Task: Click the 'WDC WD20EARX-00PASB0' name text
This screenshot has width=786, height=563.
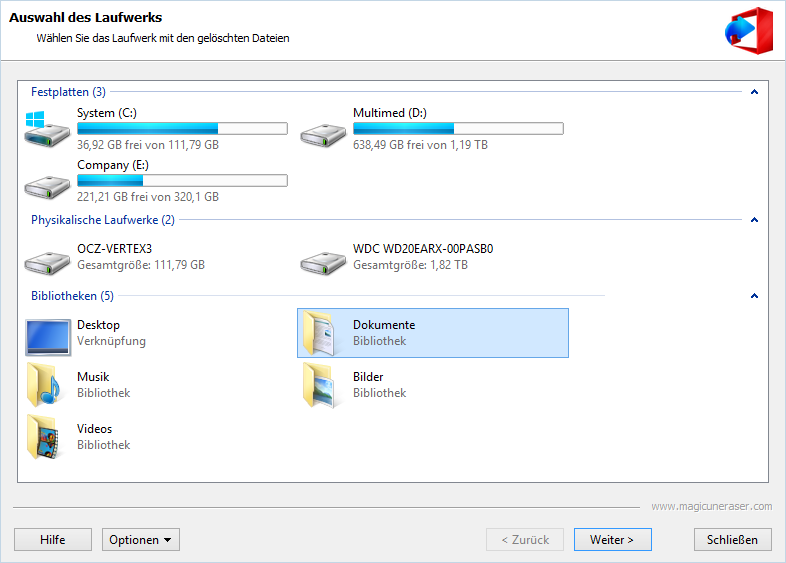Action: (423, 249)
